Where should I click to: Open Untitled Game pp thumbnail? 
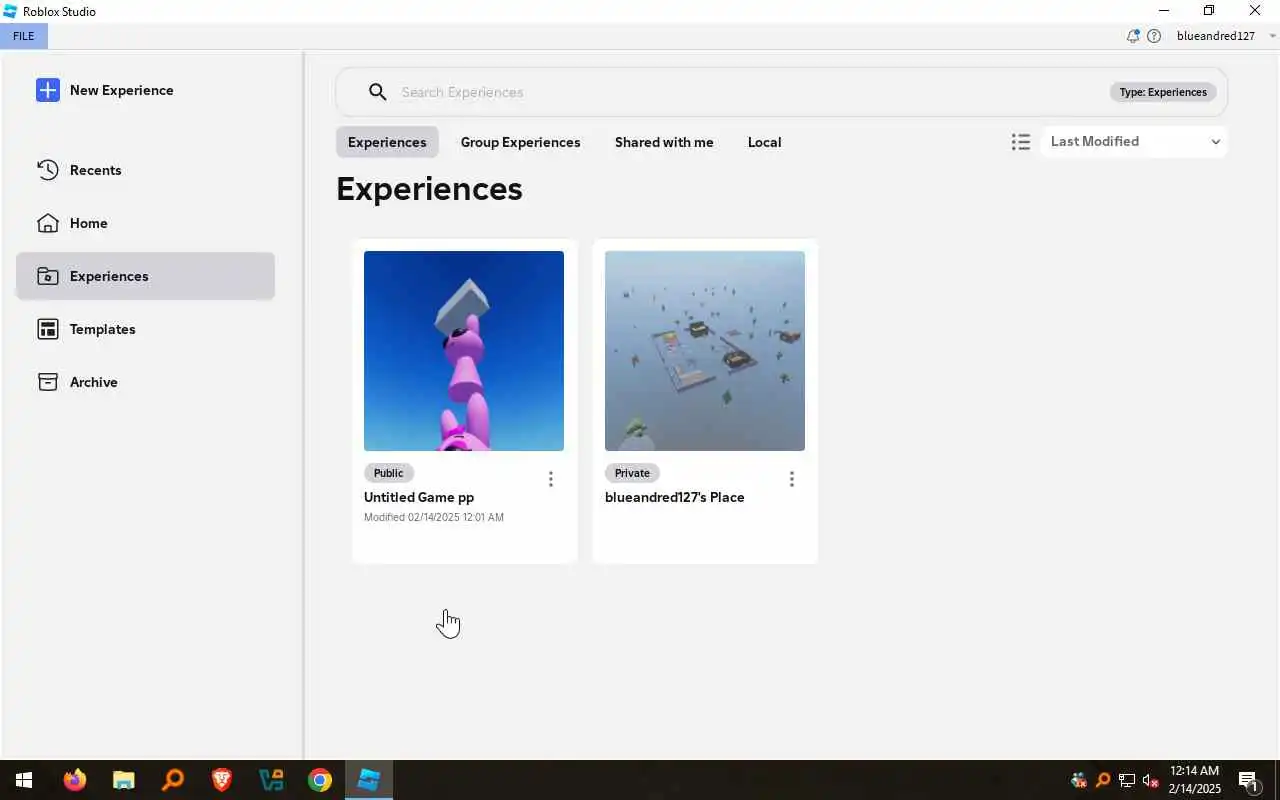click(x=464, y=351)
